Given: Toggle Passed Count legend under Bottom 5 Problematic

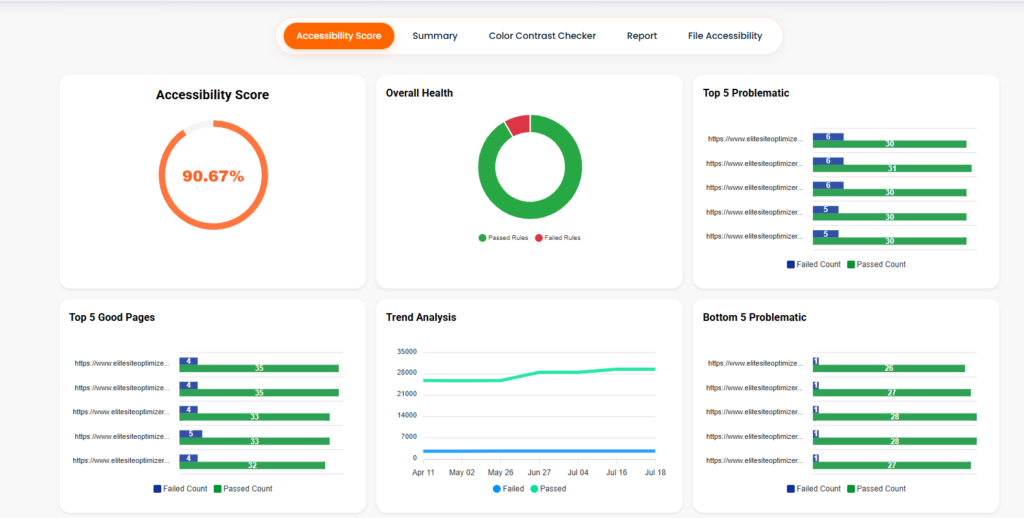Looking at the screenshot, I should (x=876, y=489).
